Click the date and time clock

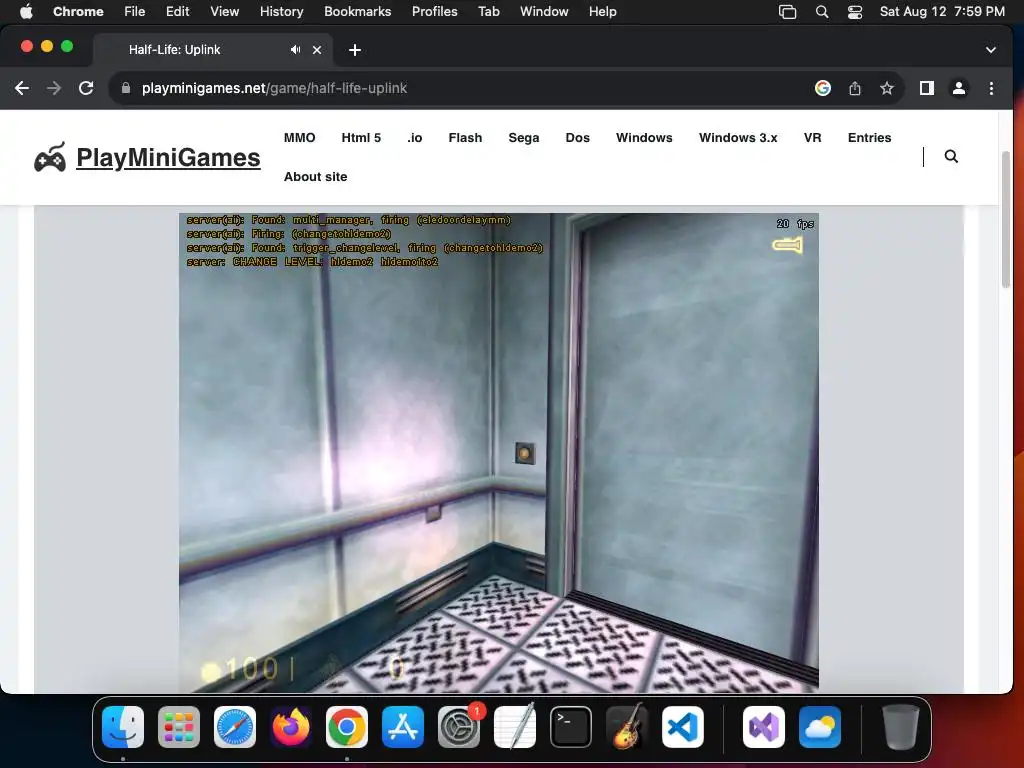pos(942,12)
